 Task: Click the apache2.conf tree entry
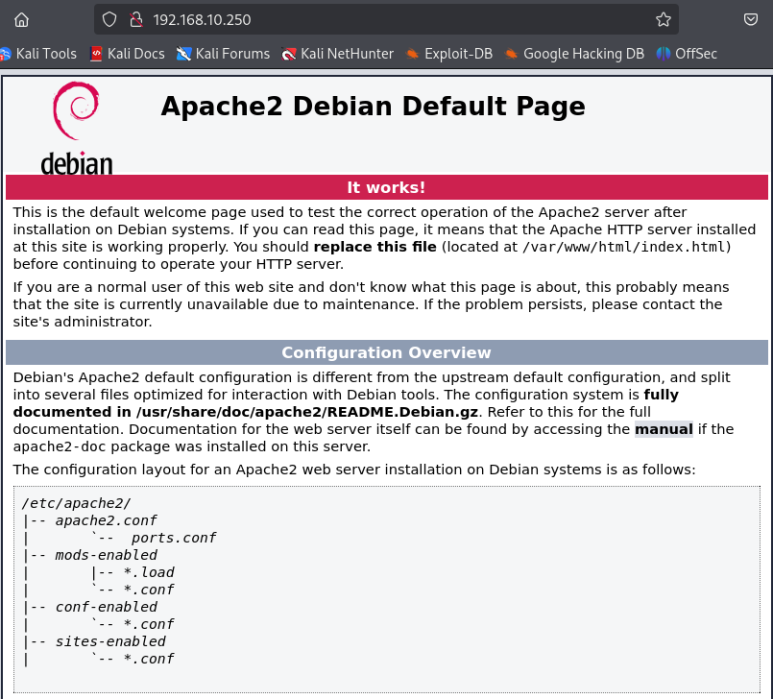(106, 521)
